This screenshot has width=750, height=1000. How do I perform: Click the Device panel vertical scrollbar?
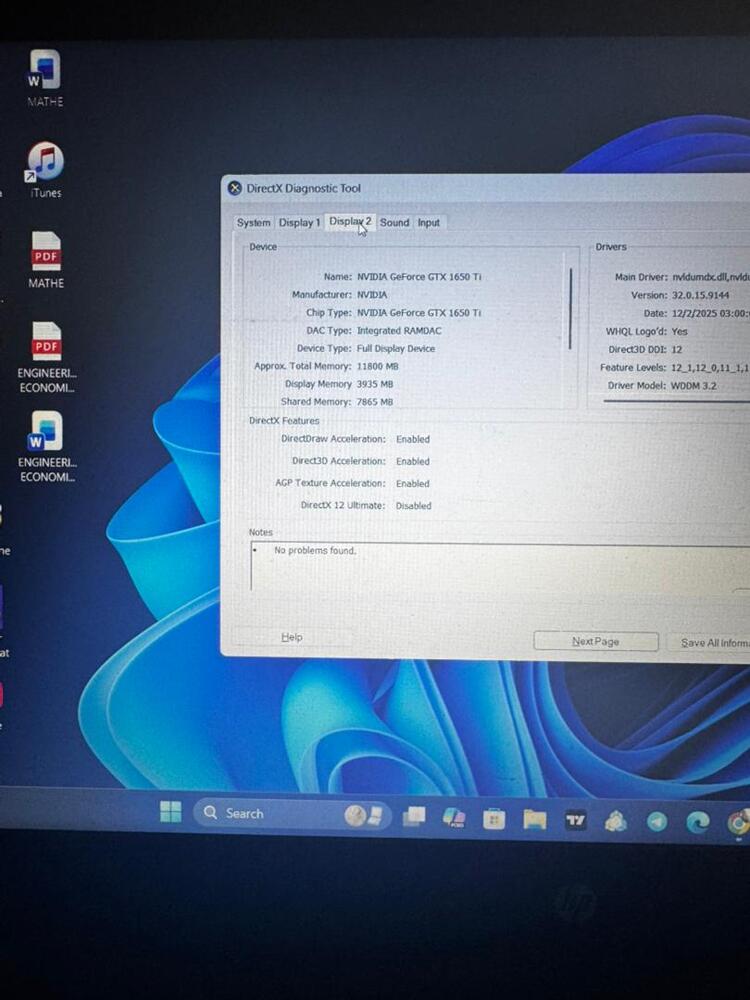point(571,308)
